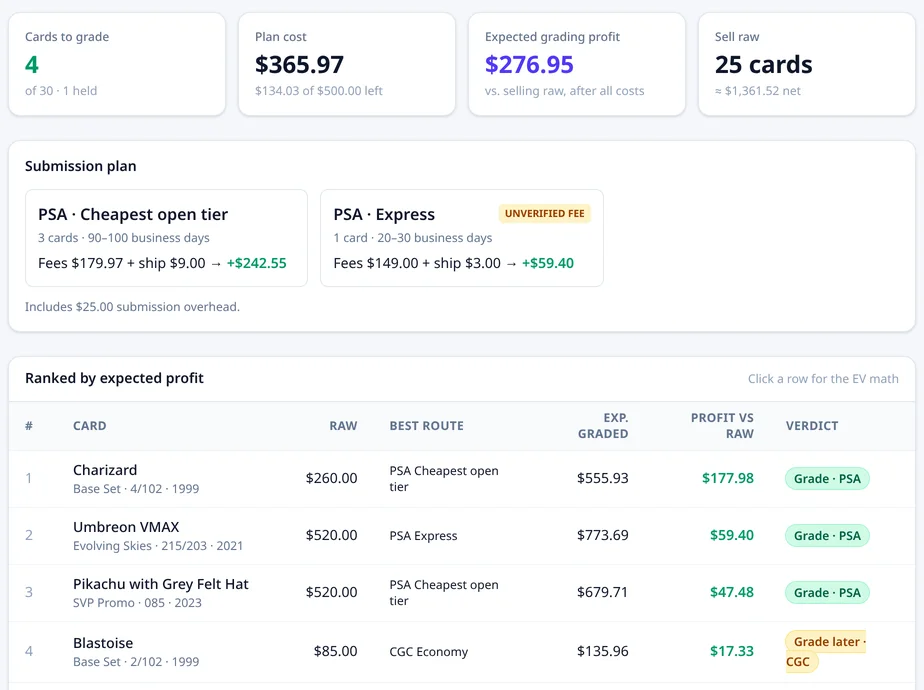Click the PSA Express route cell
Viewport: 924px width, 690px height.
(423, 536)
